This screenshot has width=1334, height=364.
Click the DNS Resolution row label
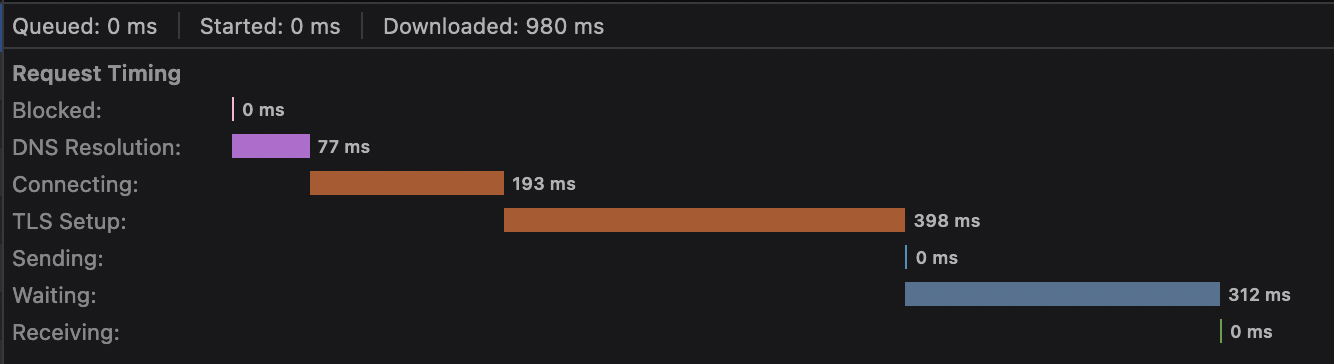tap(97, 147)
